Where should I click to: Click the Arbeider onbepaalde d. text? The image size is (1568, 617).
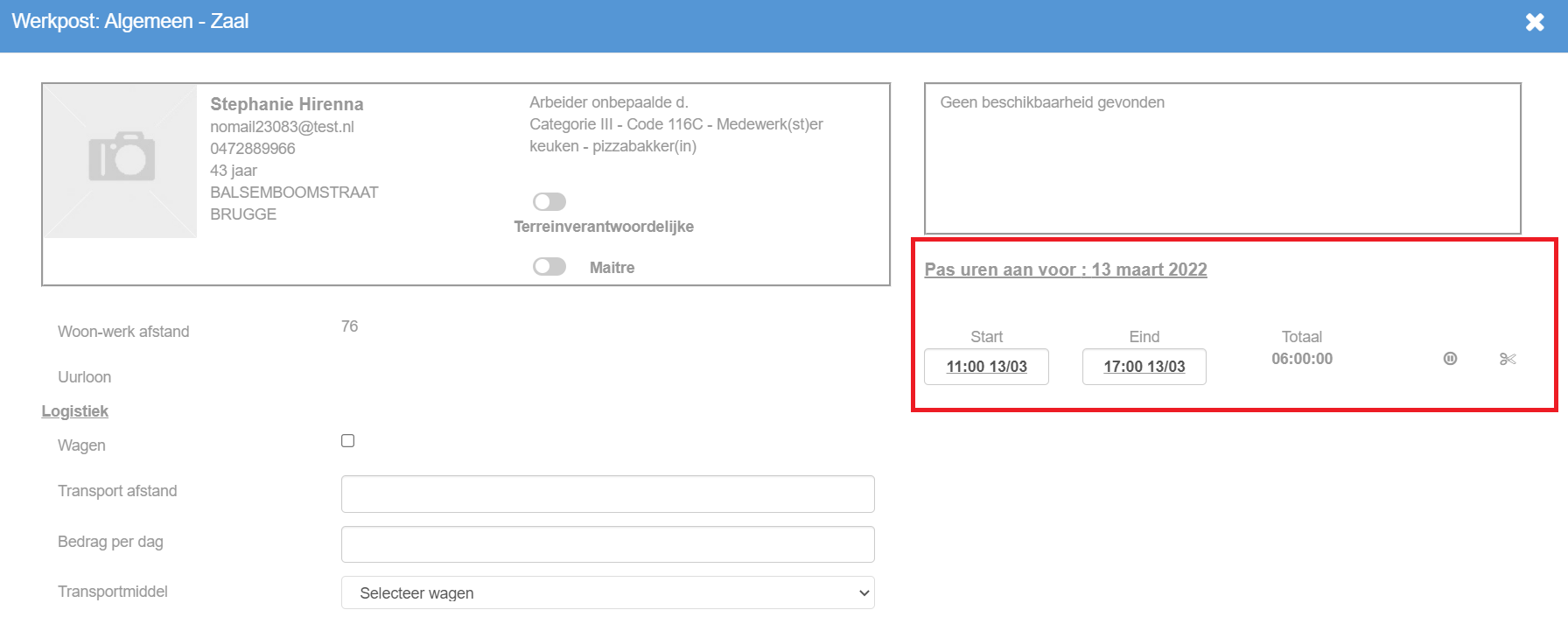pos(609,102)
